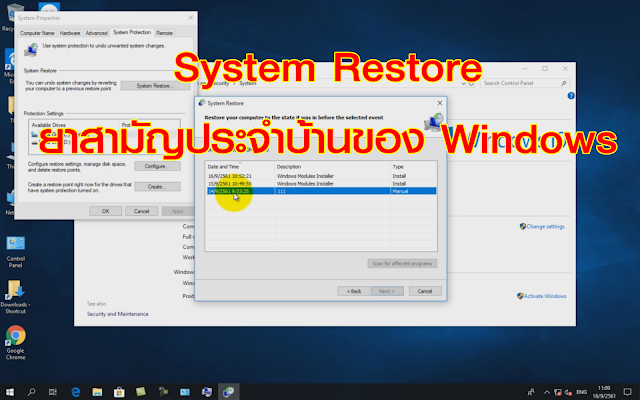Sort by the Description column header
This screenshot has height=400, width=640.
point(332,167)
